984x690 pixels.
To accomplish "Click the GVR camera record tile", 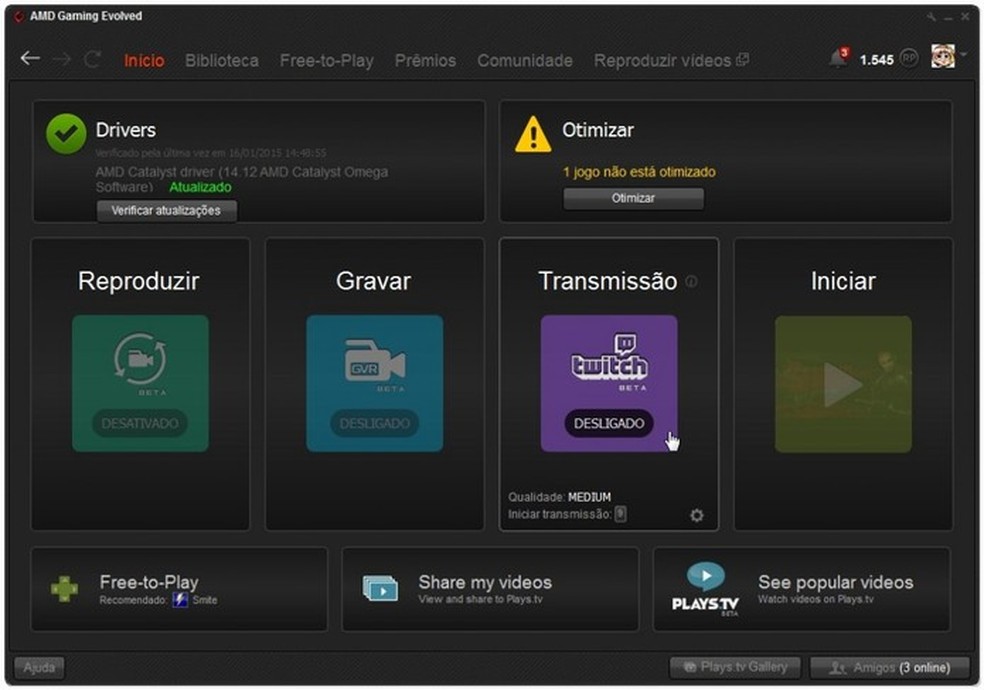I will tap(375, 383).
